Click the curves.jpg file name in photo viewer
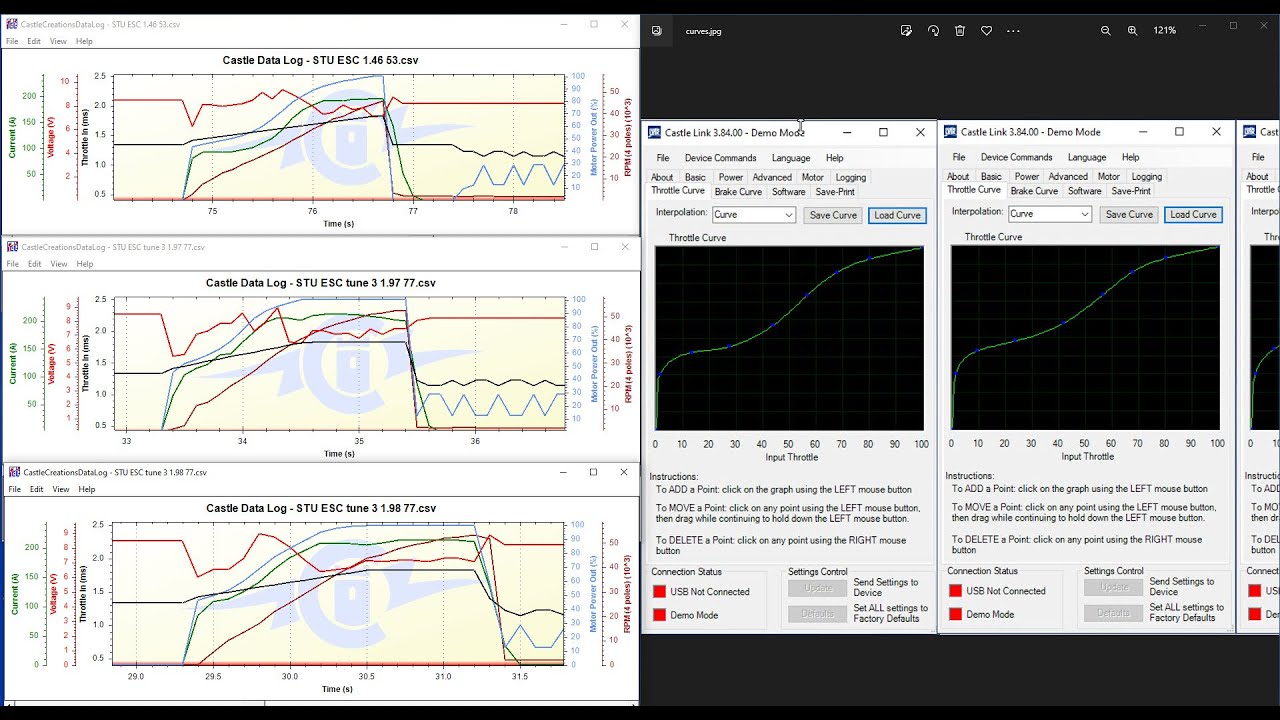The height and width of the screenshot is (720, 1280). tap(703, 31)
